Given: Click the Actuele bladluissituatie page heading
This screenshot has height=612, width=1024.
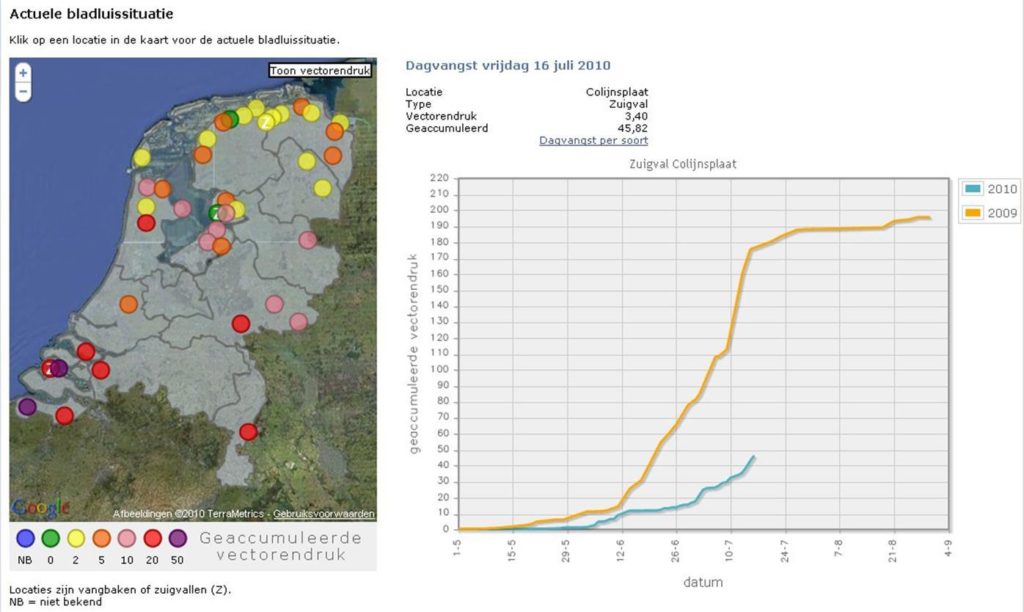Looking at the screenshot, I should (91, 14).
